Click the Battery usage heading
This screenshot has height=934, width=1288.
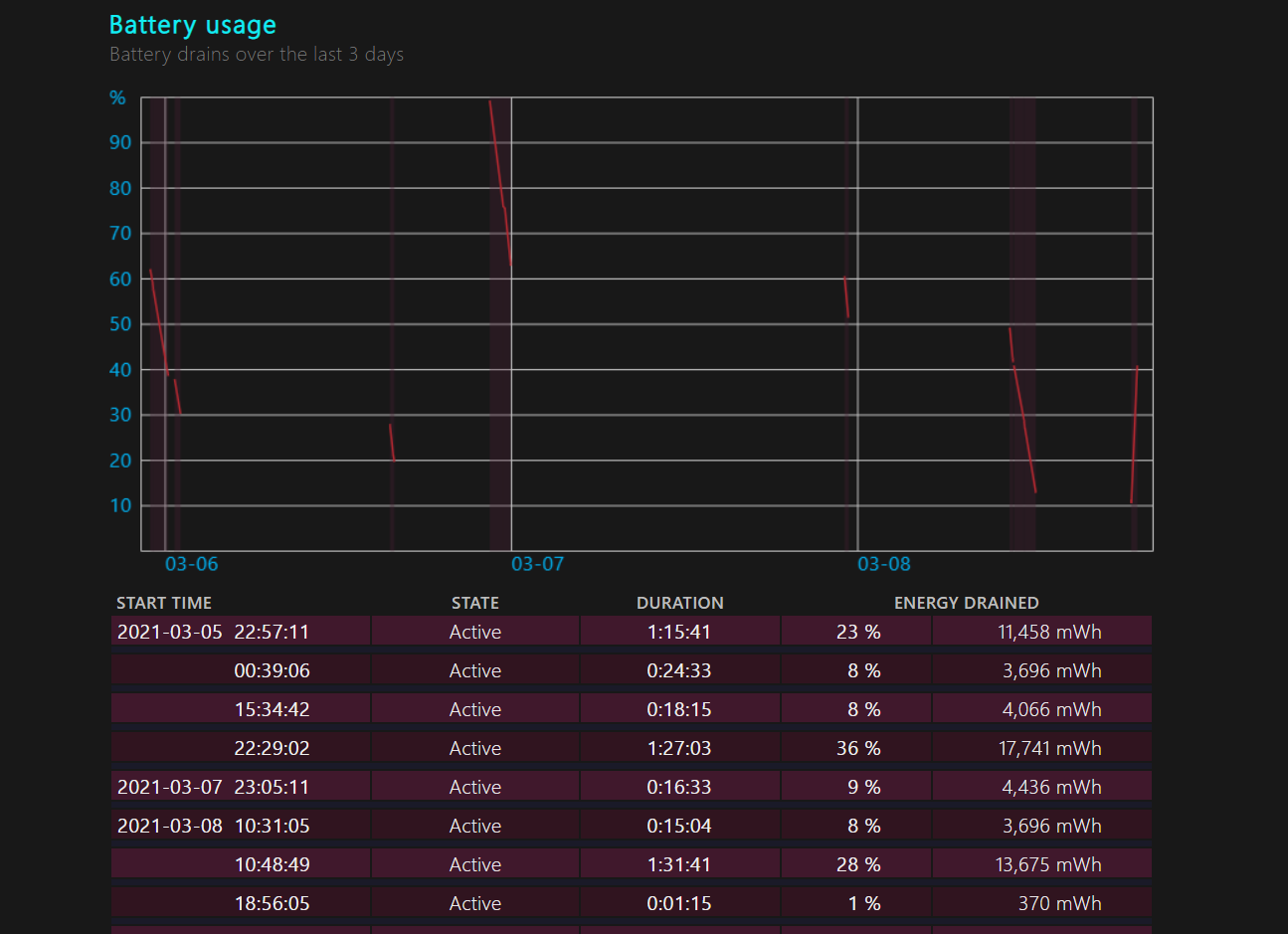(x=192, y=25)
